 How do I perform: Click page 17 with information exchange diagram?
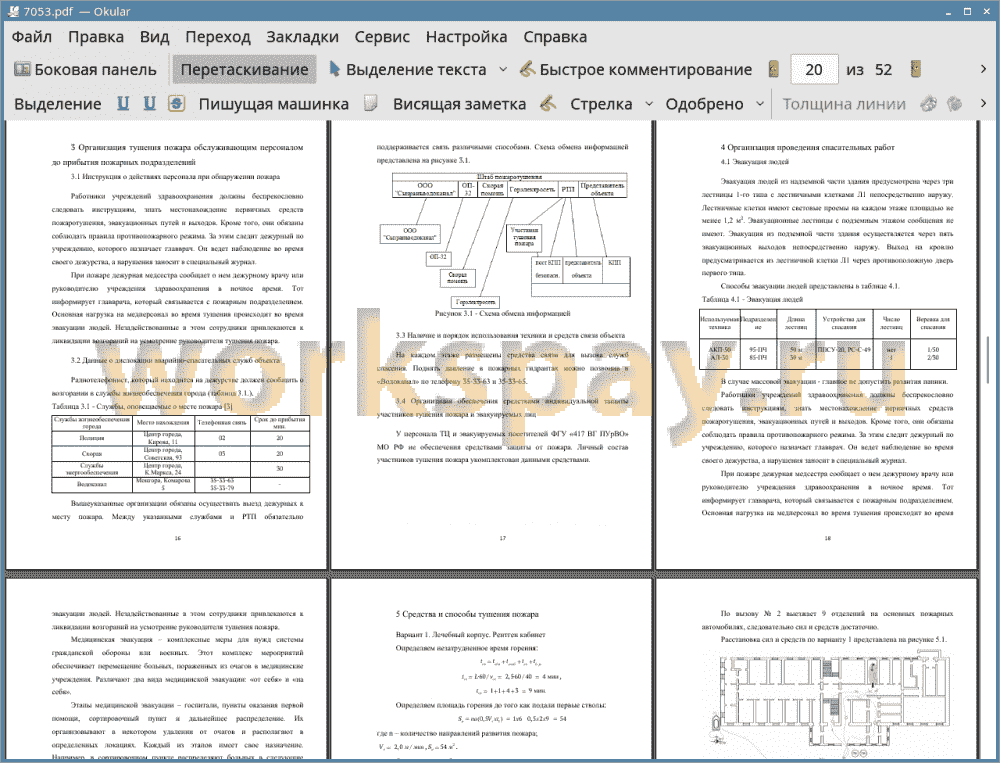tap(492, 344)
